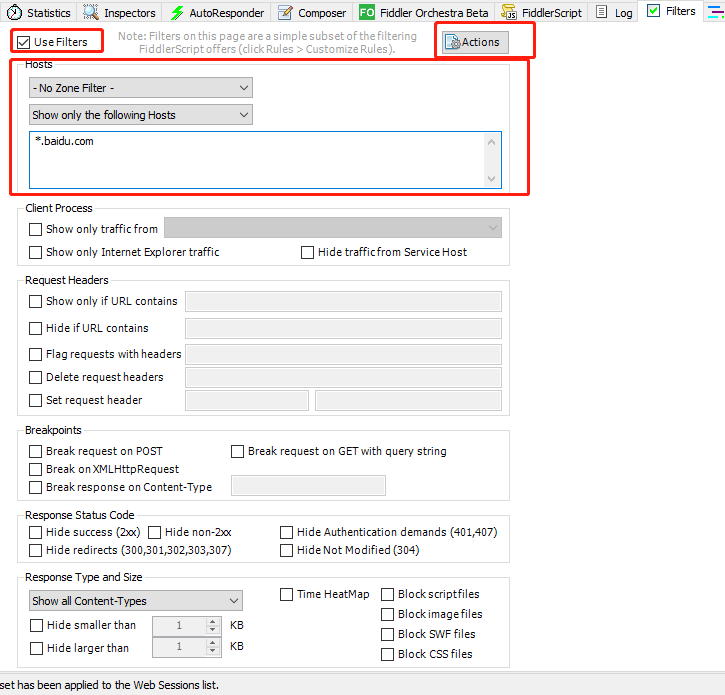Enable Show only Internet Explorer traffic
725x695 pixels.
(x=36, y=252)
